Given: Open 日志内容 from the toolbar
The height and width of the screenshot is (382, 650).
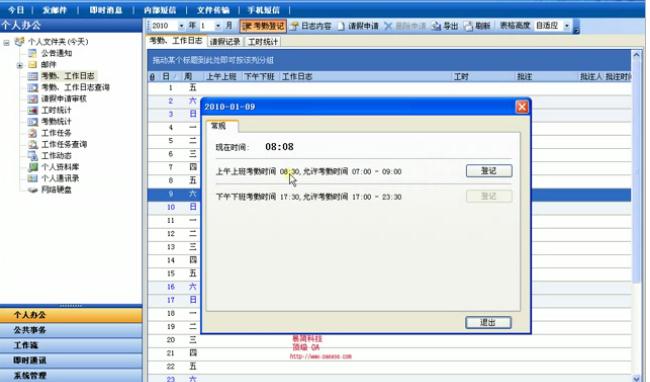Looking at the screenshot, I should tap(311, 26).
